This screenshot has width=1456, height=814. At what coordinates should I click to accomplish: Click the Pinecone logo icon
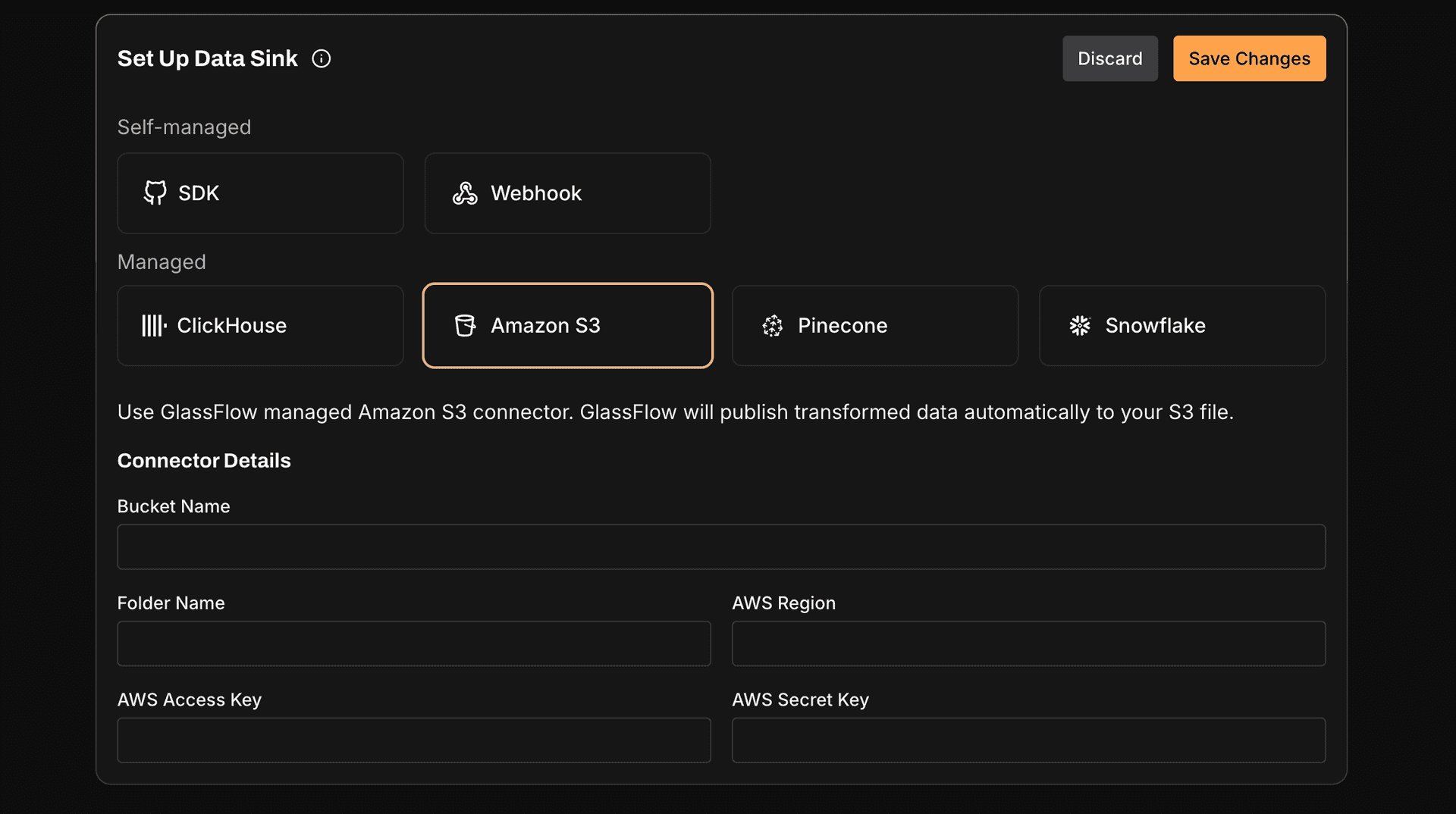pos(772,326)
